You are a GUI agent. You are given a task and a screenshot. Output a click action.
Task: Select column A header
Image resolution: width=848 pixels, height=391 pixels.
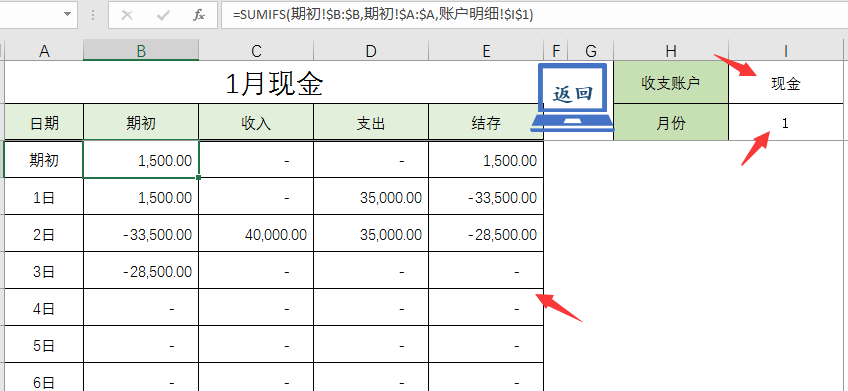tap(44, 51)
